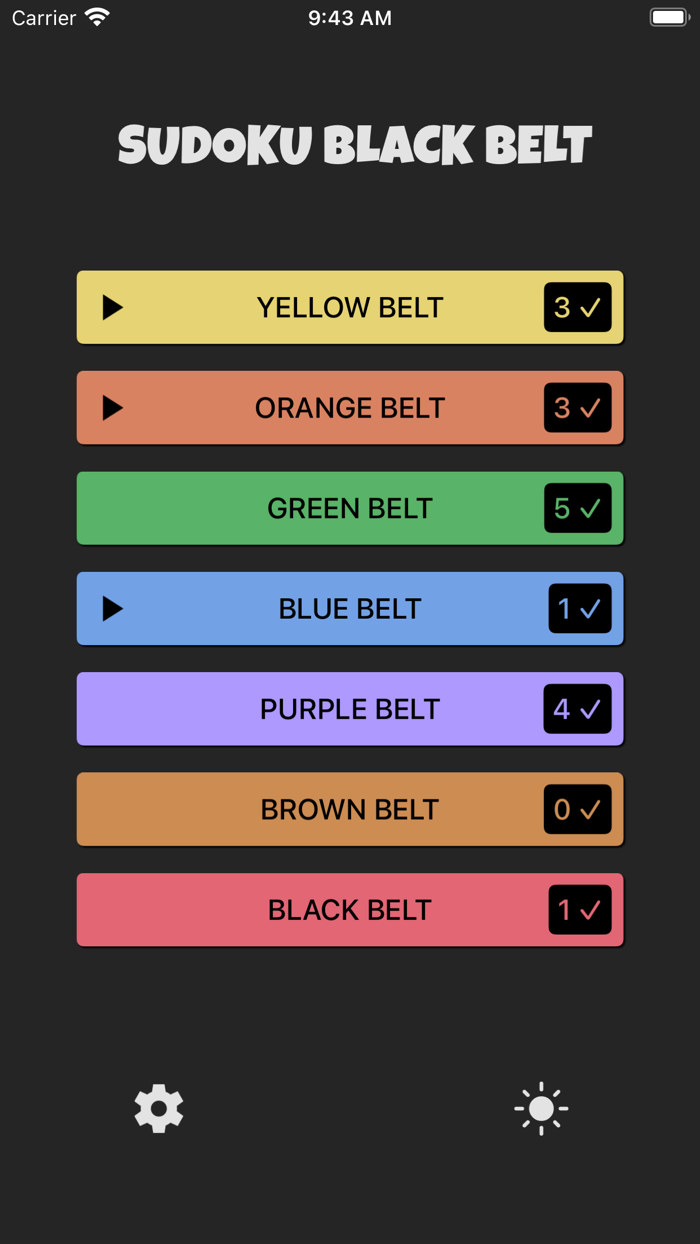This screenshot has height=1244, width=700.
Task: Select the Purple Belt menu entry
Action: (x=350, y=708)
